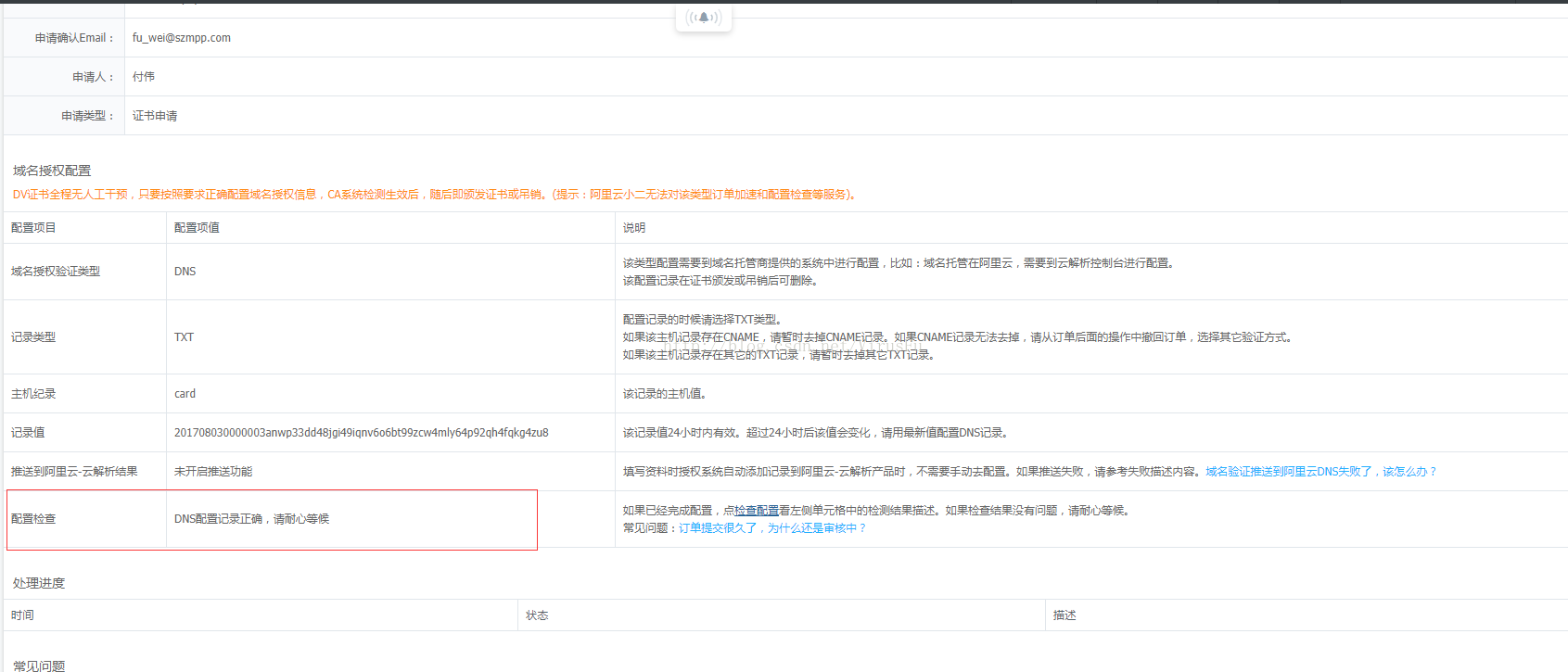Click the 配置项目 column header
The height and width of the screenshot is (672, 1568).
(33, 228)
